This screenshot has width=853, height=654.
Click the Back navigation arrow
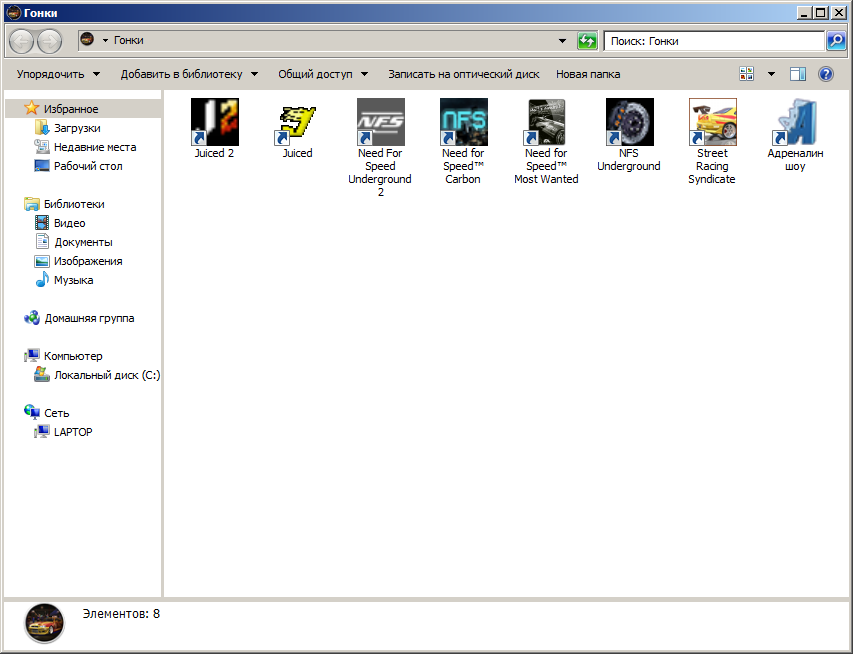pyautogui.click(x=22, y=41)
